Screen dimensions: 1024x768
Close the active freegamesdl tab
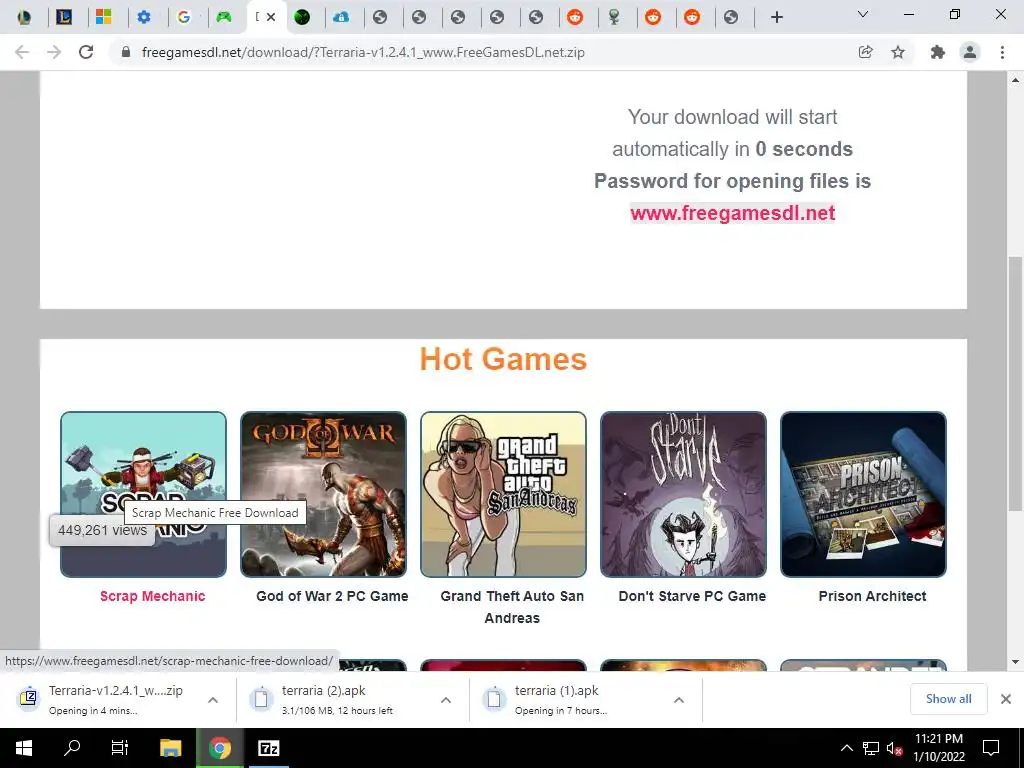click(x=272, y=17)
